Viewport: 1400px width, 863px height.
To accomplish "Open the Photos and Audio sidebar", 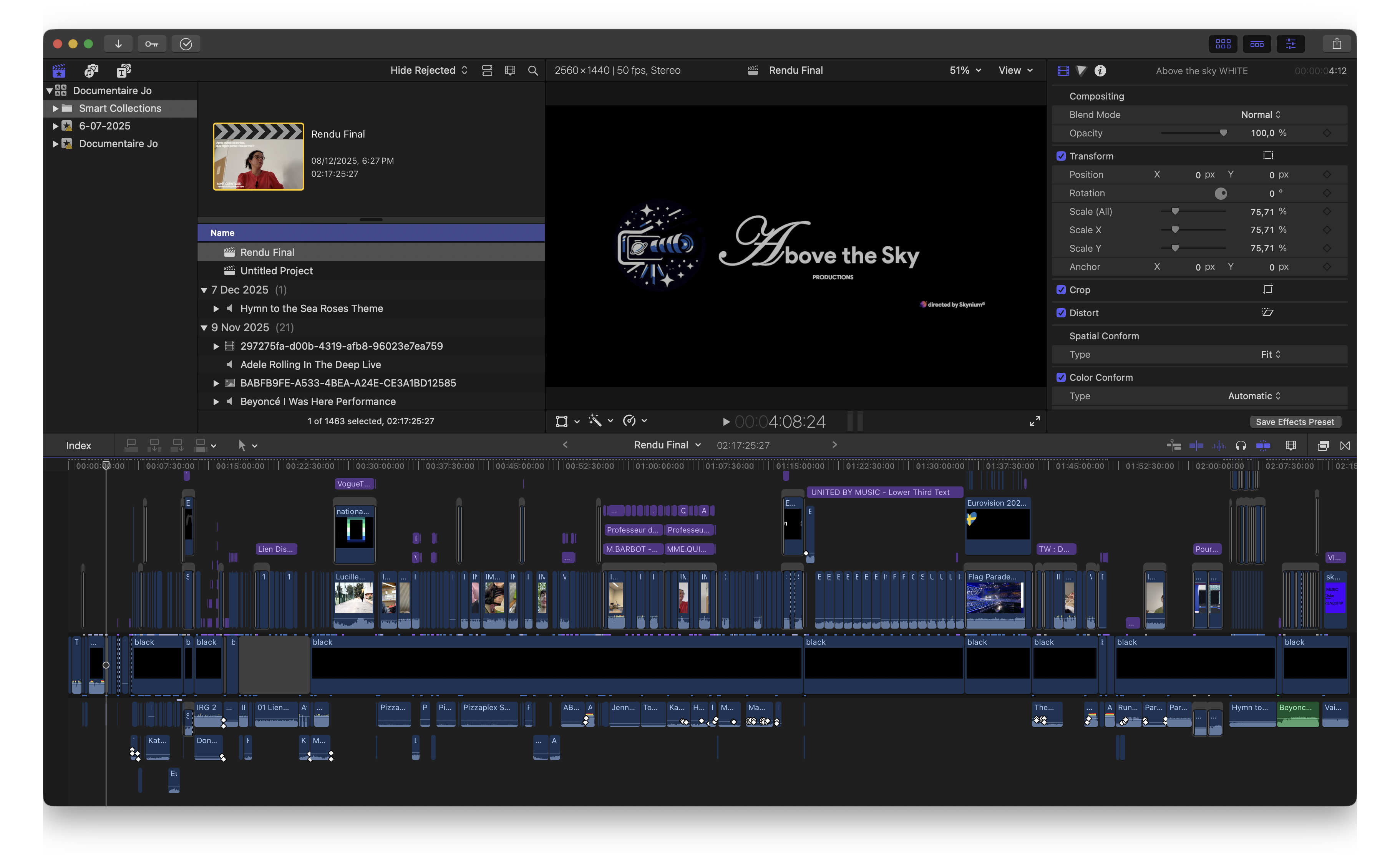I will [x=91, y=70].
